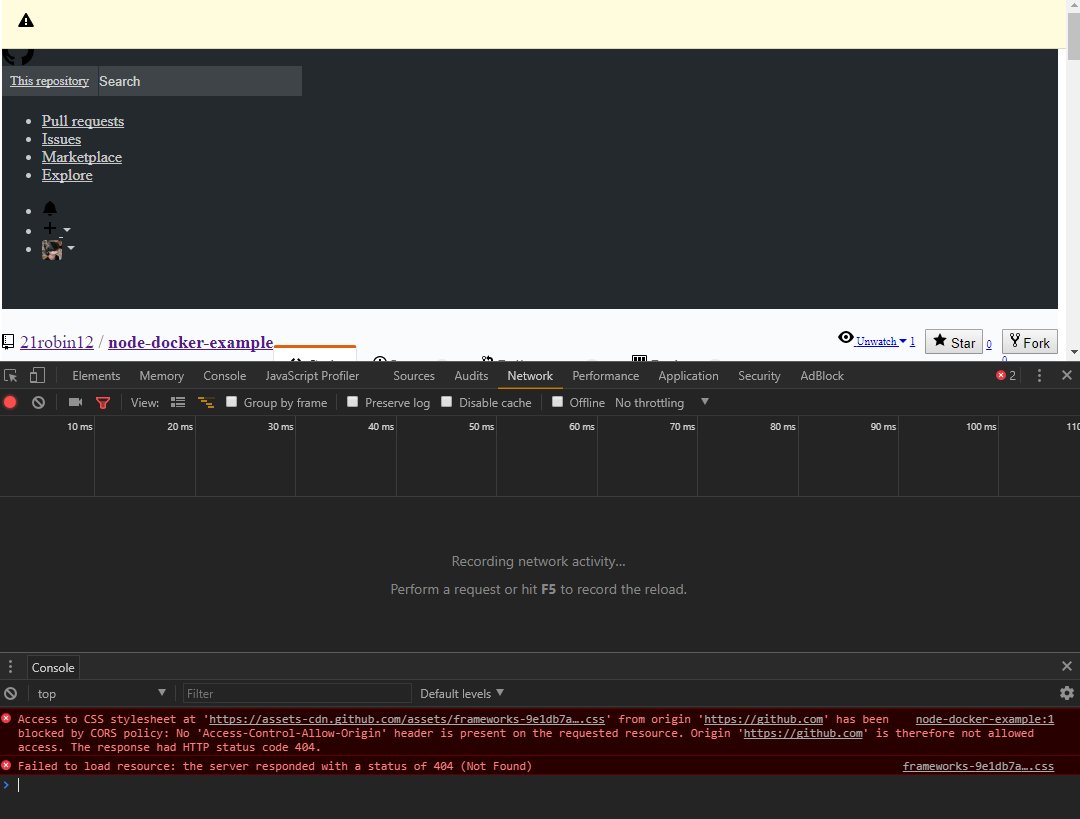Click the capture screenshots camera icon

click(75, 402)
